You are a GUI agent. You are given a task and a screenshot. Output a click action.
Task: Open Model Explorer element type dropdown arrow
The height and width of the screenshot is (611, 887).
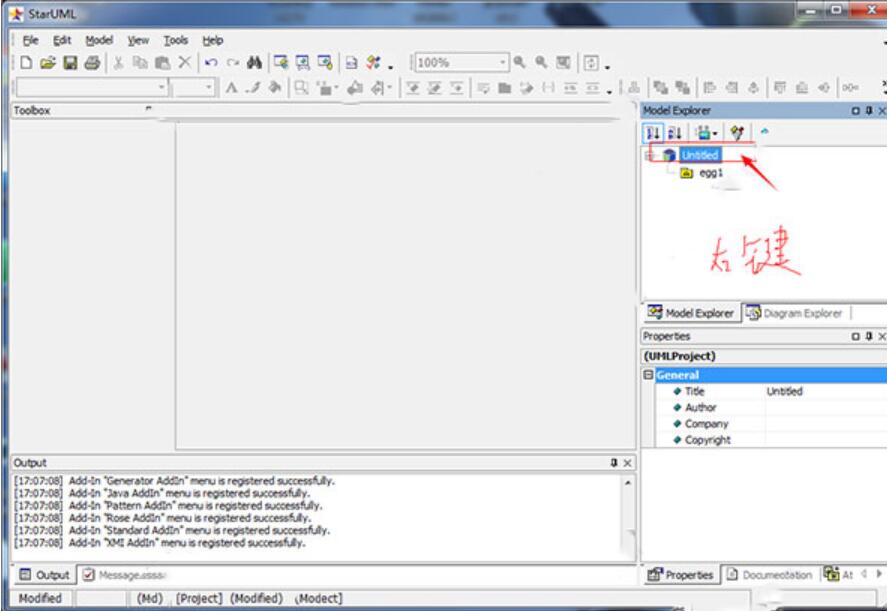pos(715,134)
